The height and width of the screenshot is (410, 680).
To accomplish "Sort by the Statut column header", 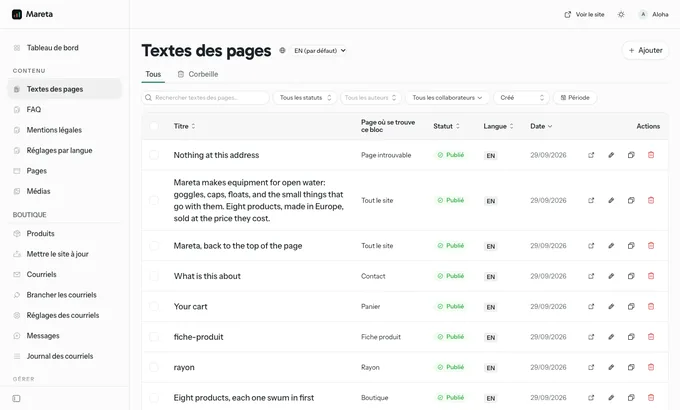I will pos(446,126).
